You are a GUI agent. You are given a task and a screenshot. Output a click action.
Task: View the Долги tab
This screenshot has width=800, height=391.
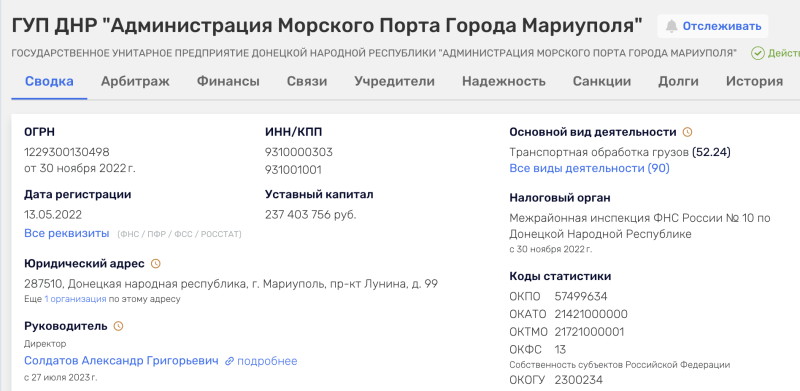coord(678,81)
